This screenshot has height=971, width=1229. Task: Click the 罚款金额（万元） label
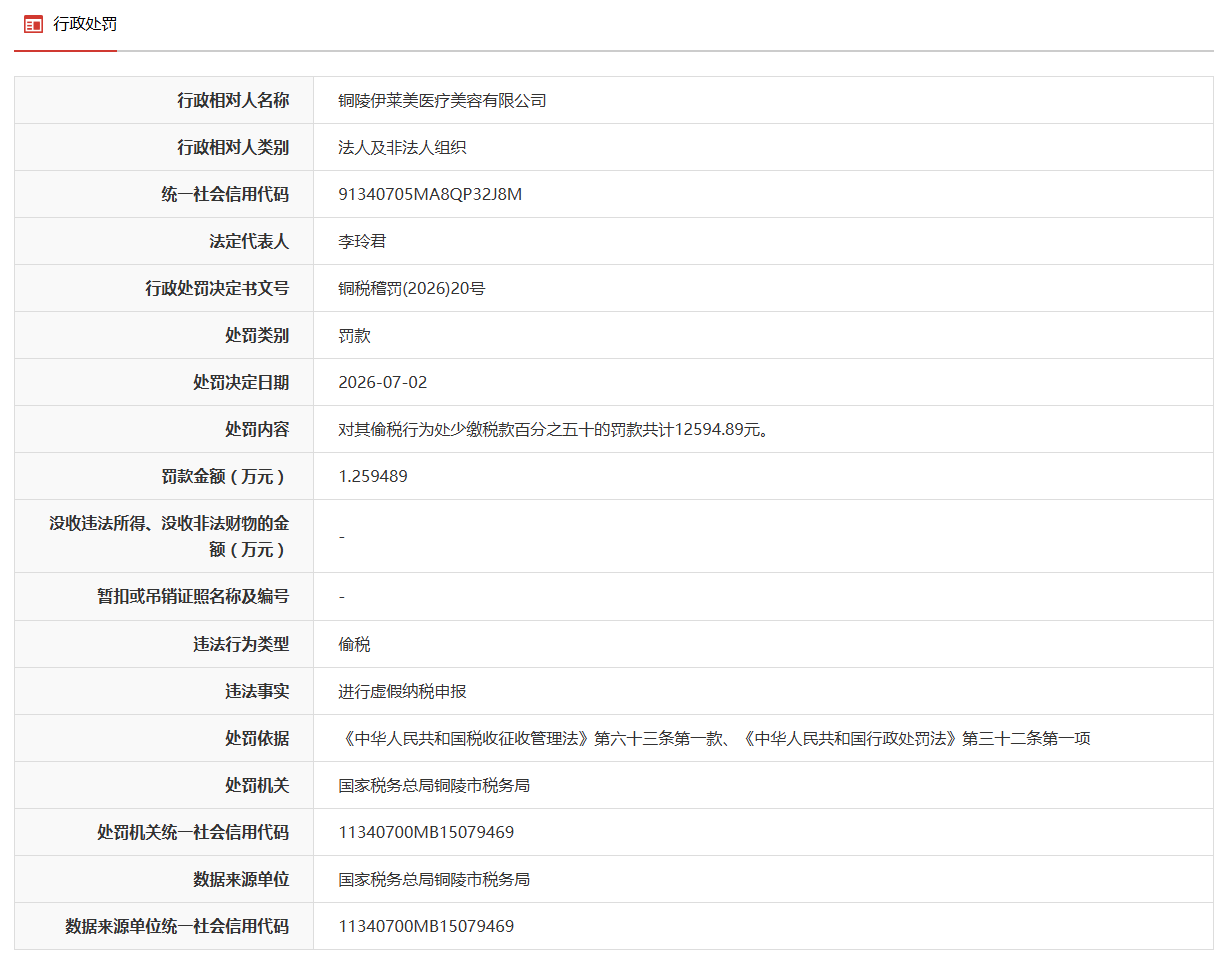click(x=225, y=476)
